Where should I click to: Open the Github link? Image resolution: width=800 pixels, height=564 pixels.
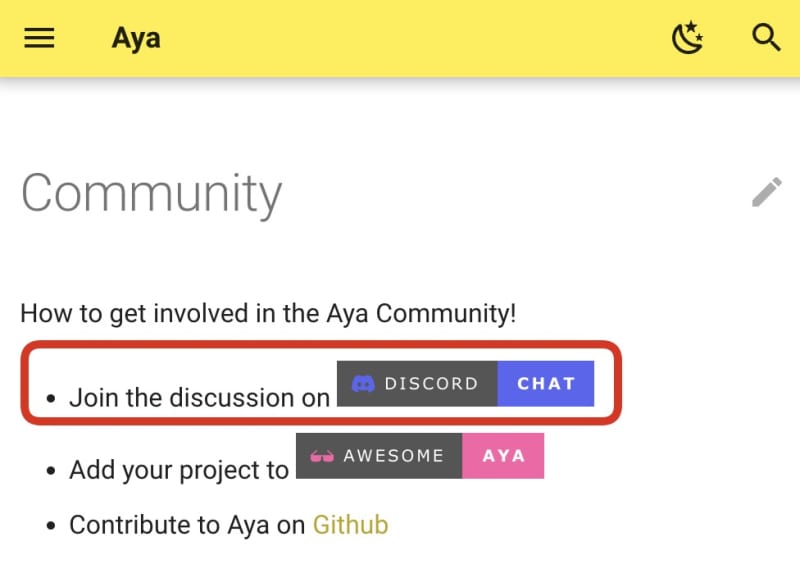pos(350,524)
